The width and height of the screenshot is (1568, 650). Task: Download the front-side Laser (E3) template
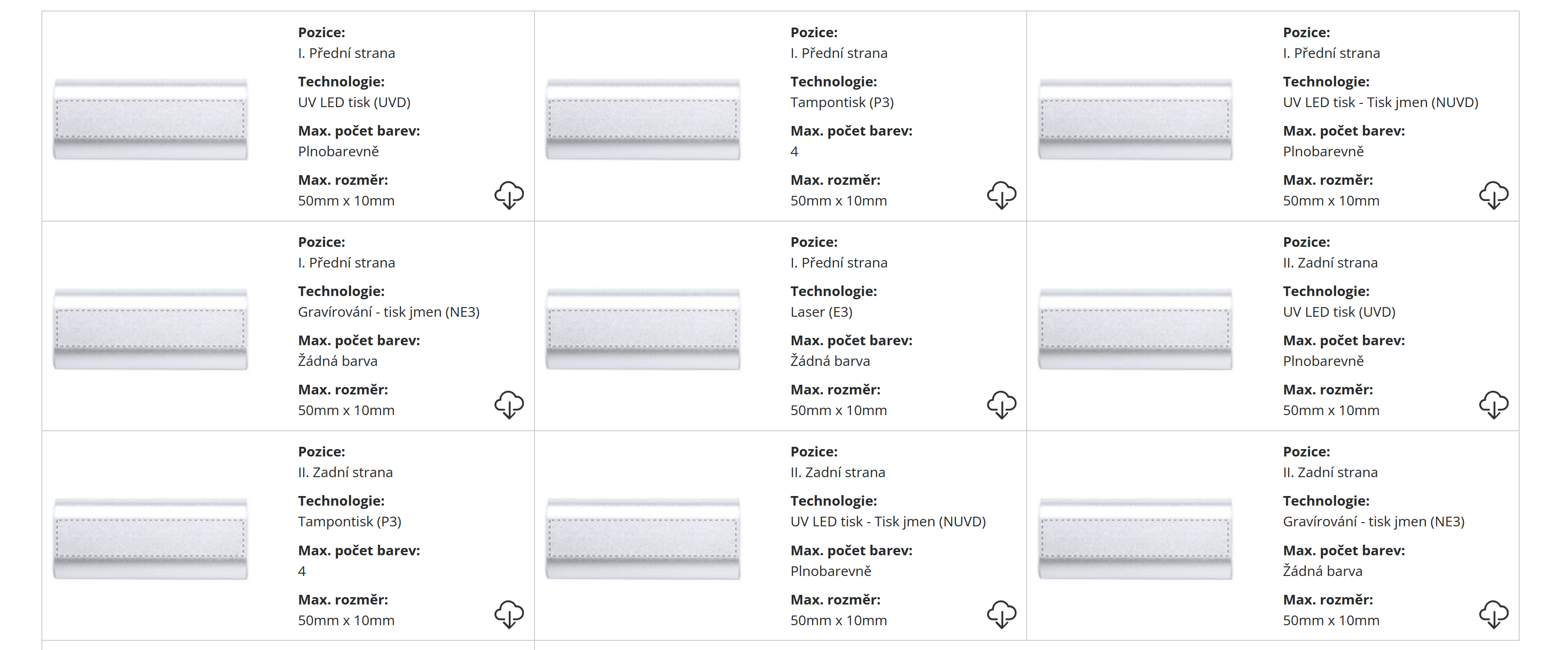[x=1001, y=405]
